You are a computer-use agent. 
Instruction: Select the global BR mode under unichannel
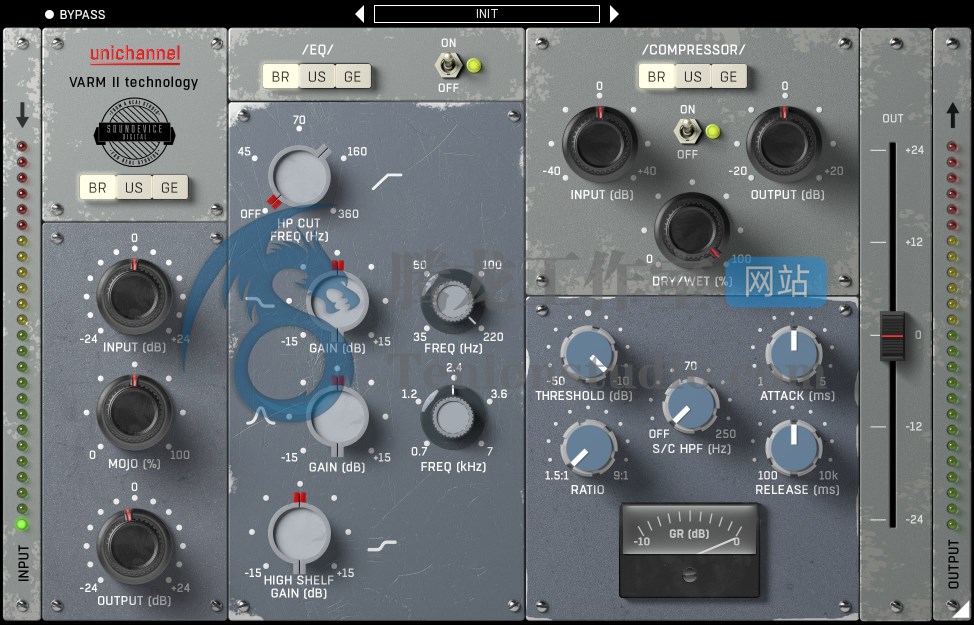[x=97, y=187]
